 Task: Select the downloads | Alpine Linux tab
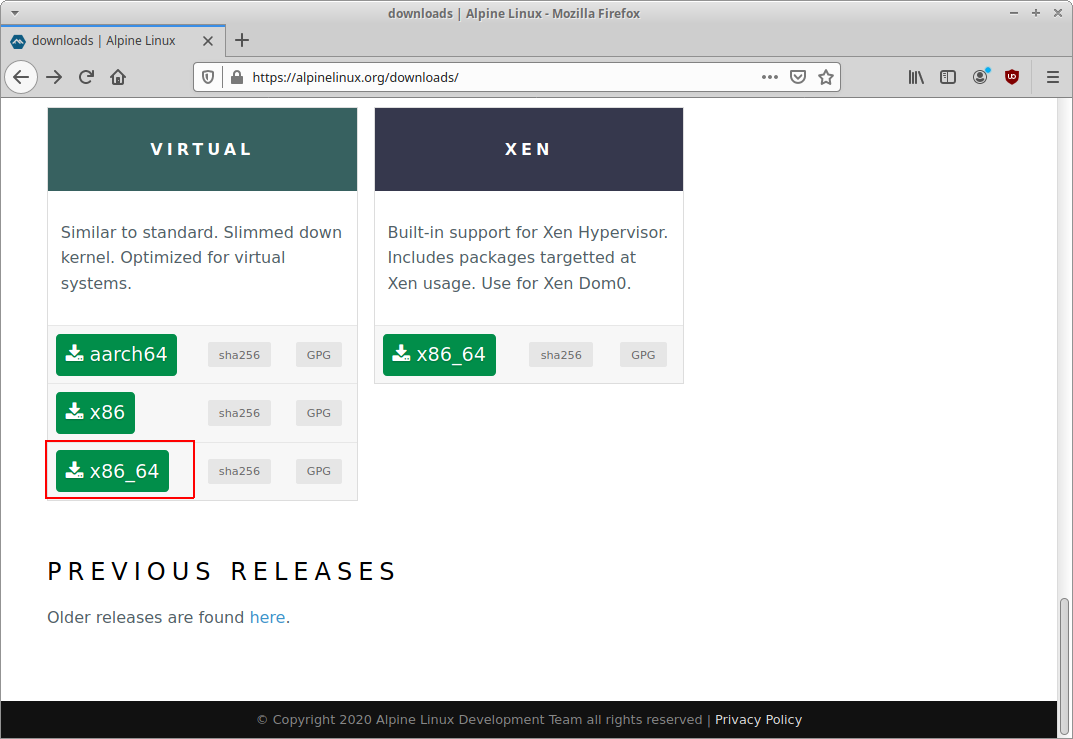point(113,41)
